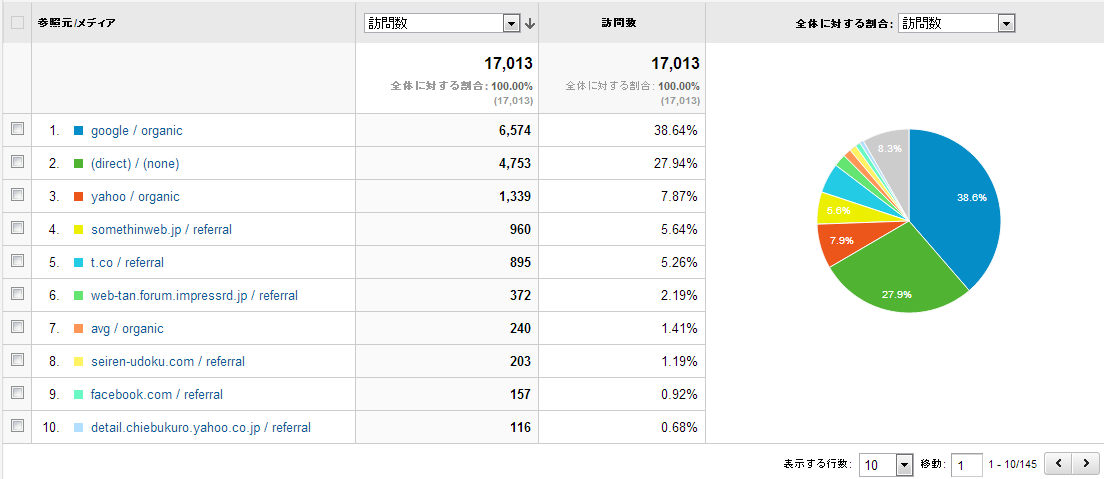Click the green slice of pie chart
The width and height of the screenshot is (1104, 479).
click(x=890, y=280)
